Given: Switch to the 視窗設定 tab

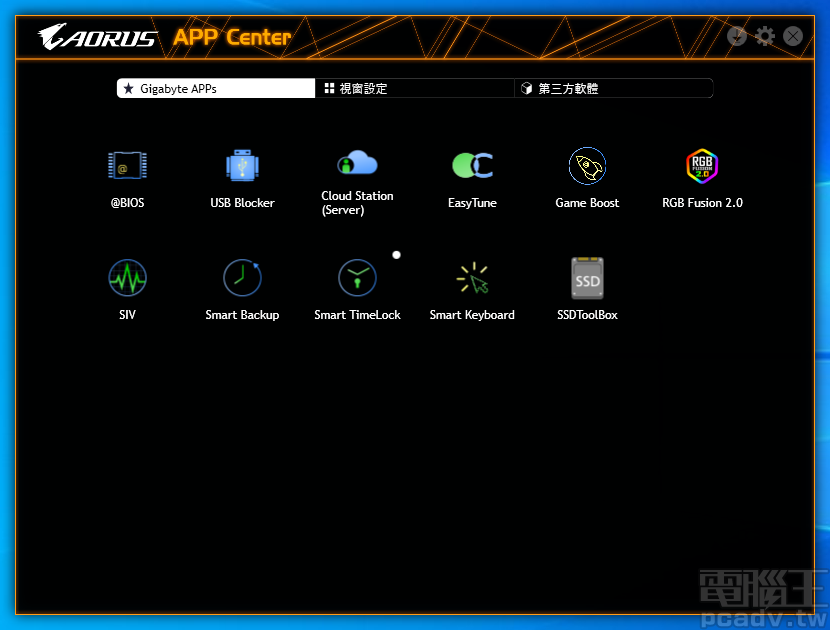Looking at the screenshot, I should pos(414,89).
